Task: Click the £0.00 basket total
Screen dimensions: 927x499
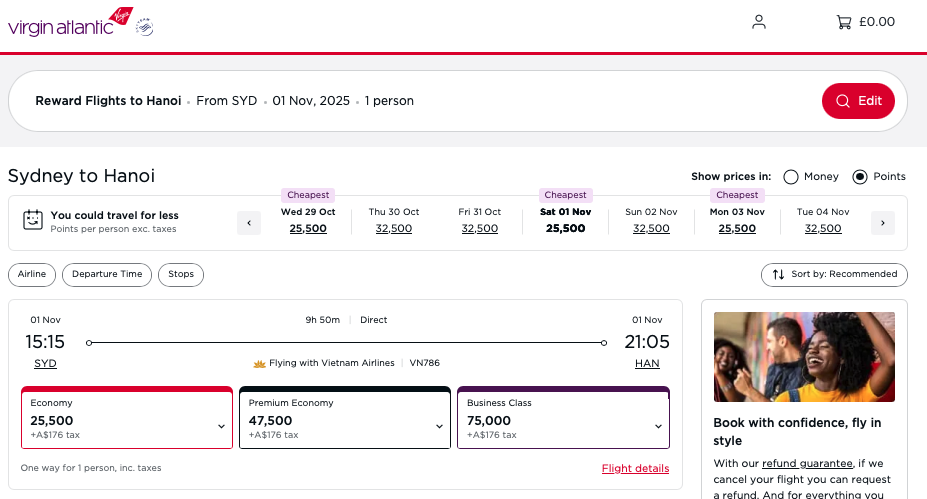Action: (x=877, y=22)
